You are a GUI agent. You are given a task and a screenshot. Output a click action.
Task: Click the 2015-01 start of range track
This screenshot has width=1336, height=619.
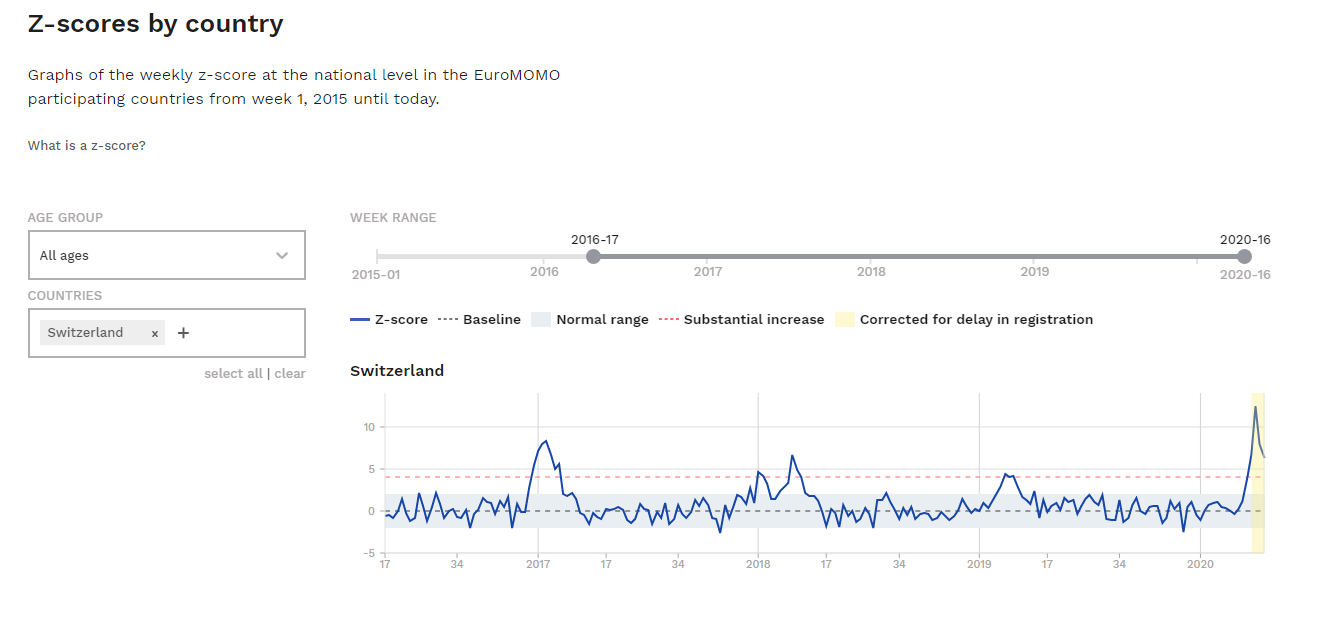(x=377, y=257)
